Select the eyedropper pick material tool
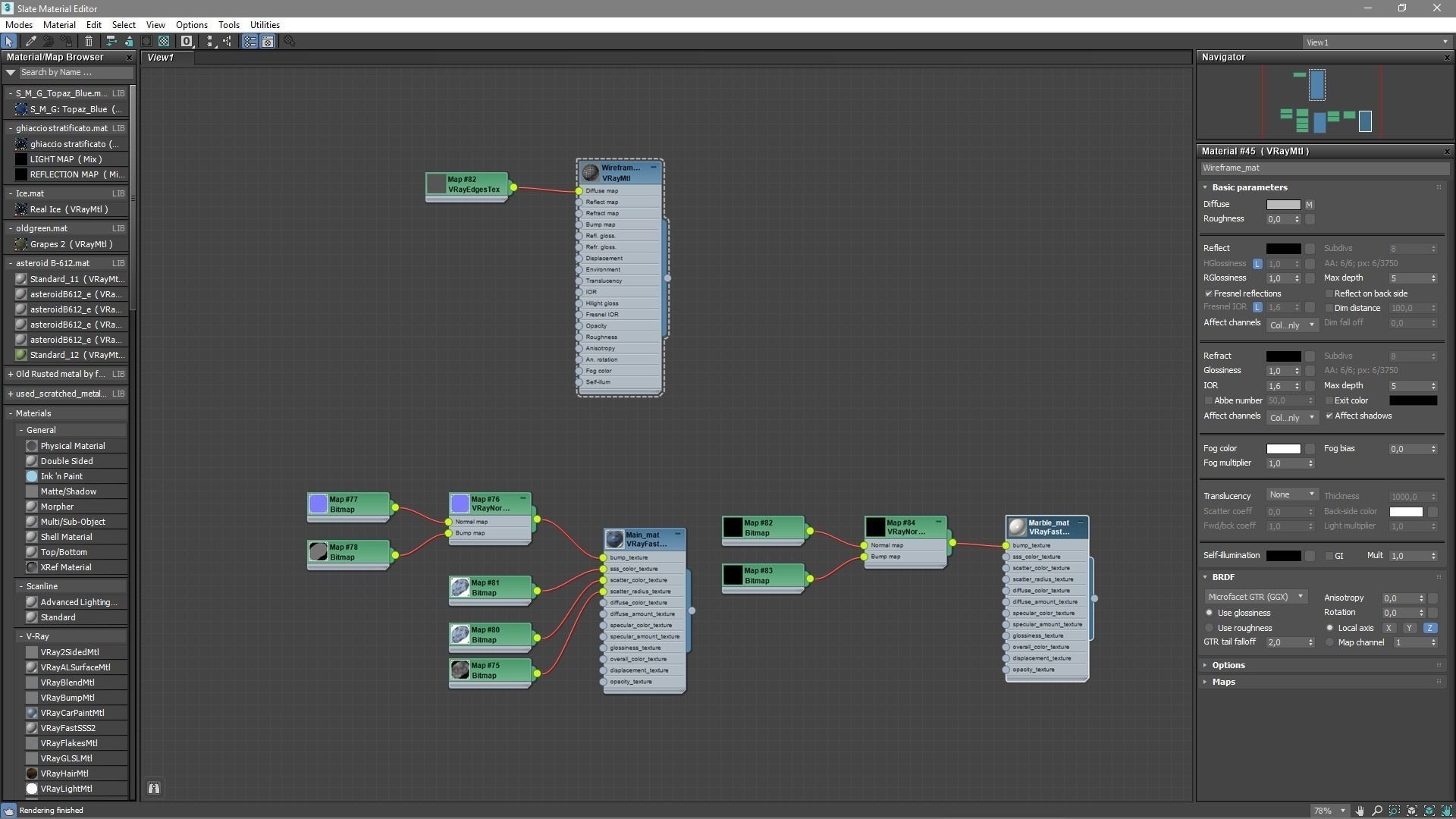 31,42
